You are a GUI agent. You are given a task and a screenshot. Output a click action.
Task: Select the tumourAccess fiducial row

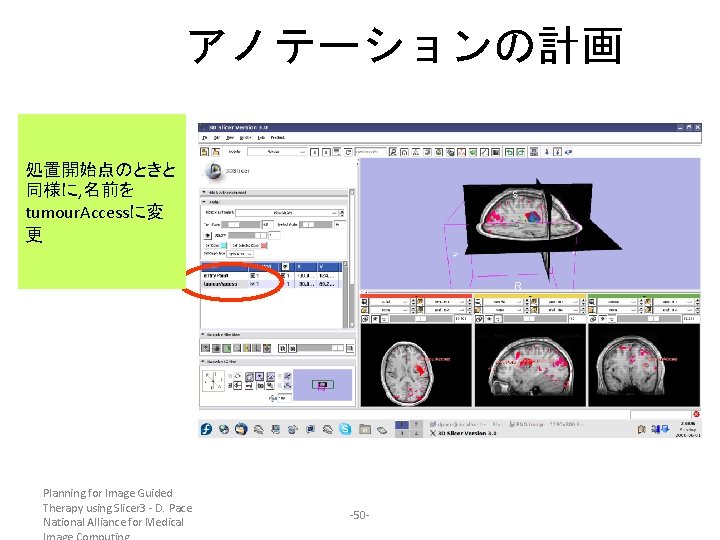(x=272, y=284)
